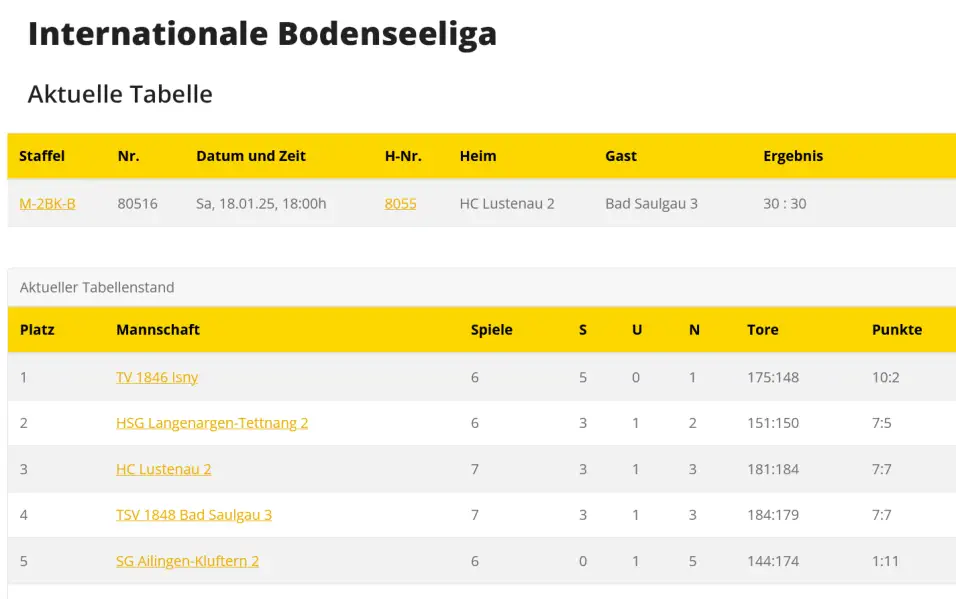Click the Tore column header
956x599 pixels.
pyautogui.click(x=762, y=329)
